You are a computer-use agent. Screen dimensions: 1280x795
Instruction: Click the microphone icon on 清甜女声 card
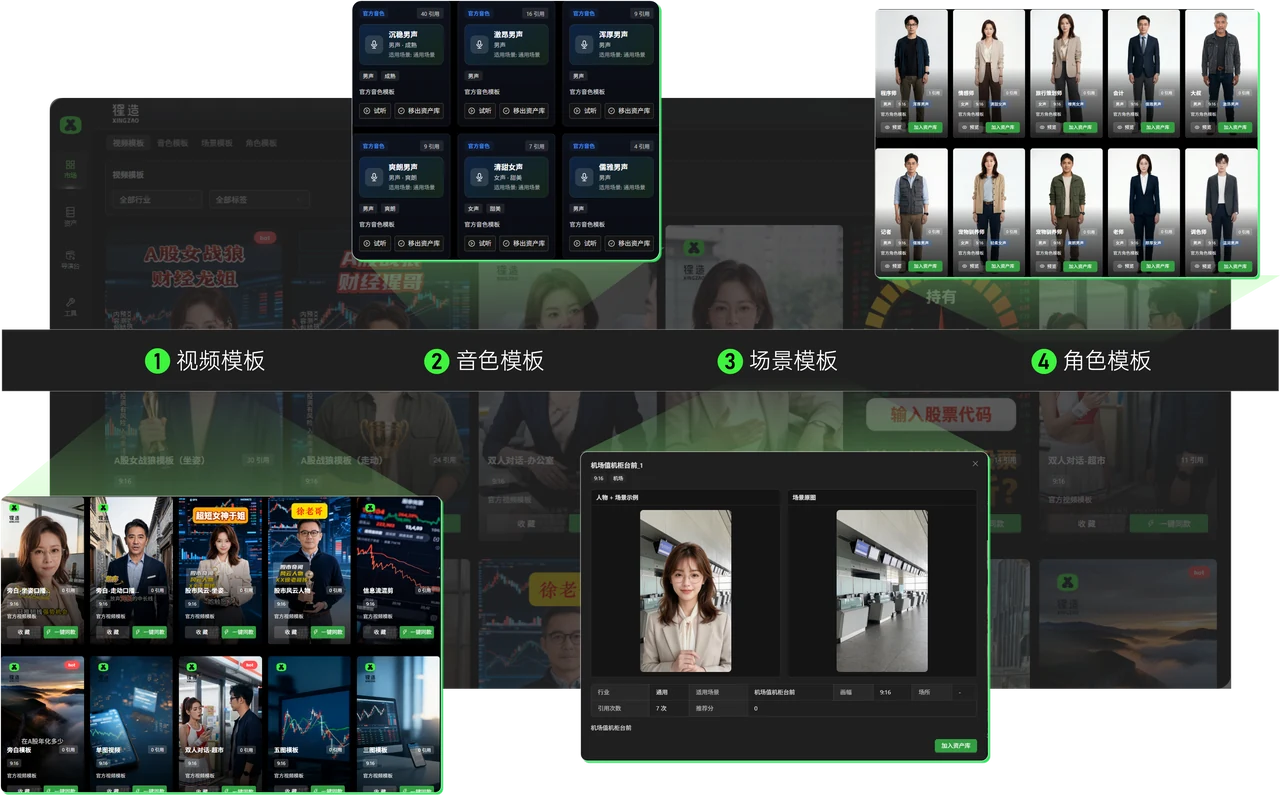[x=479, y=178]
